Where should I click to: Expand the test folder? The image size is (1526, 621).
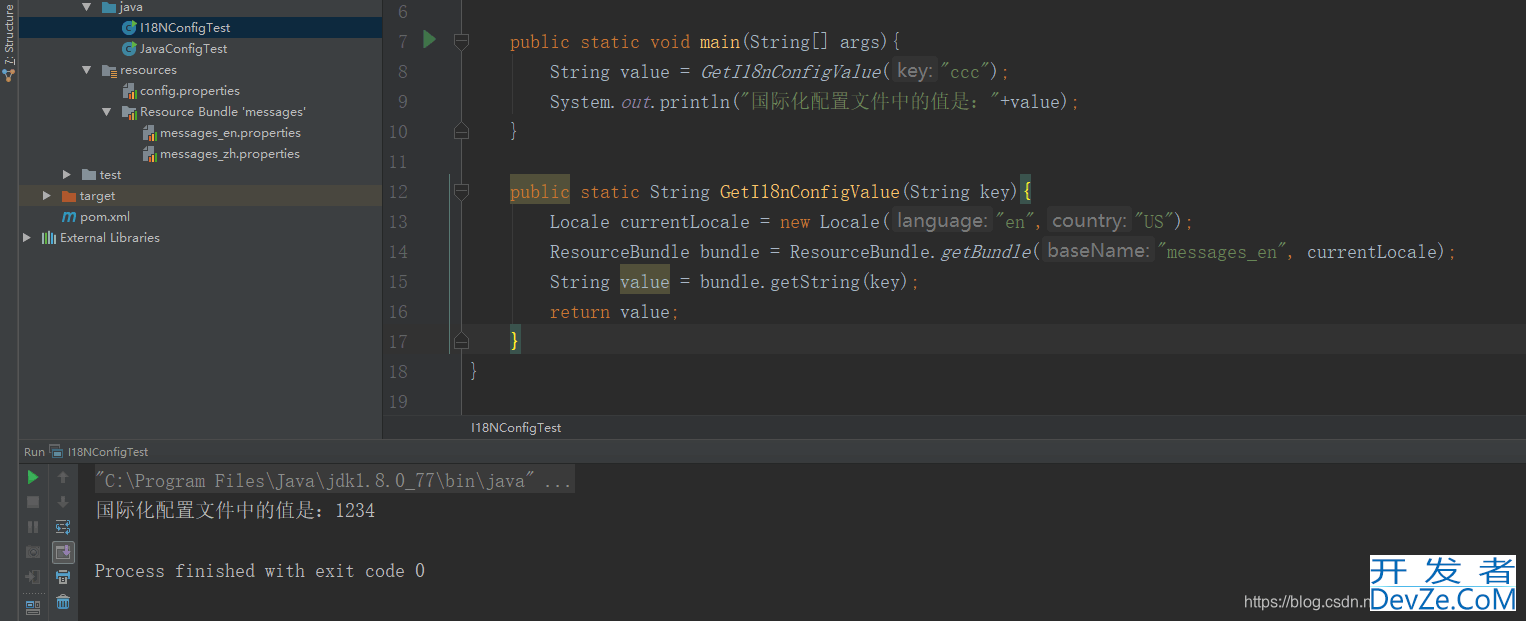click(67, 175)
